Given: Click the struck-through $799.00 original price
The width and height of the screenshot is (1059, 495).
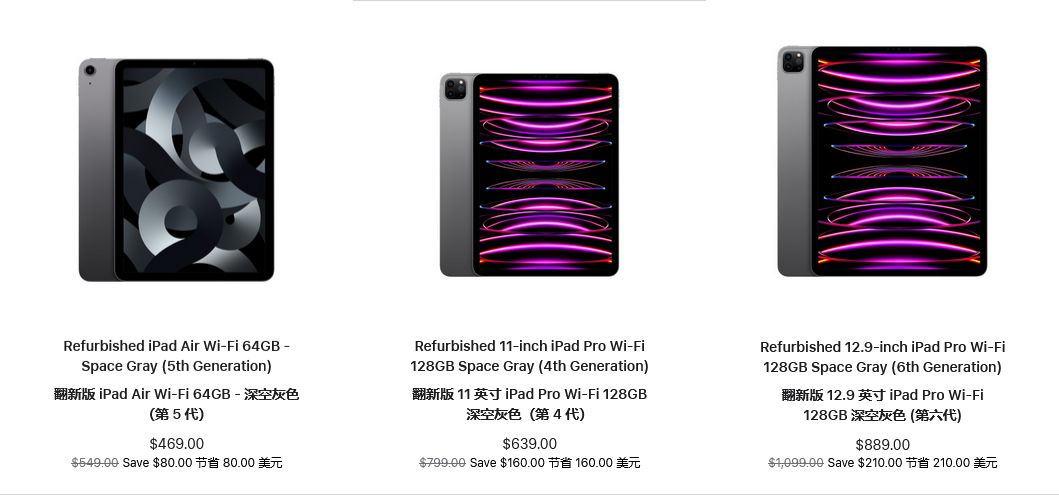Looking at the screenshot, I should [442, 463].
